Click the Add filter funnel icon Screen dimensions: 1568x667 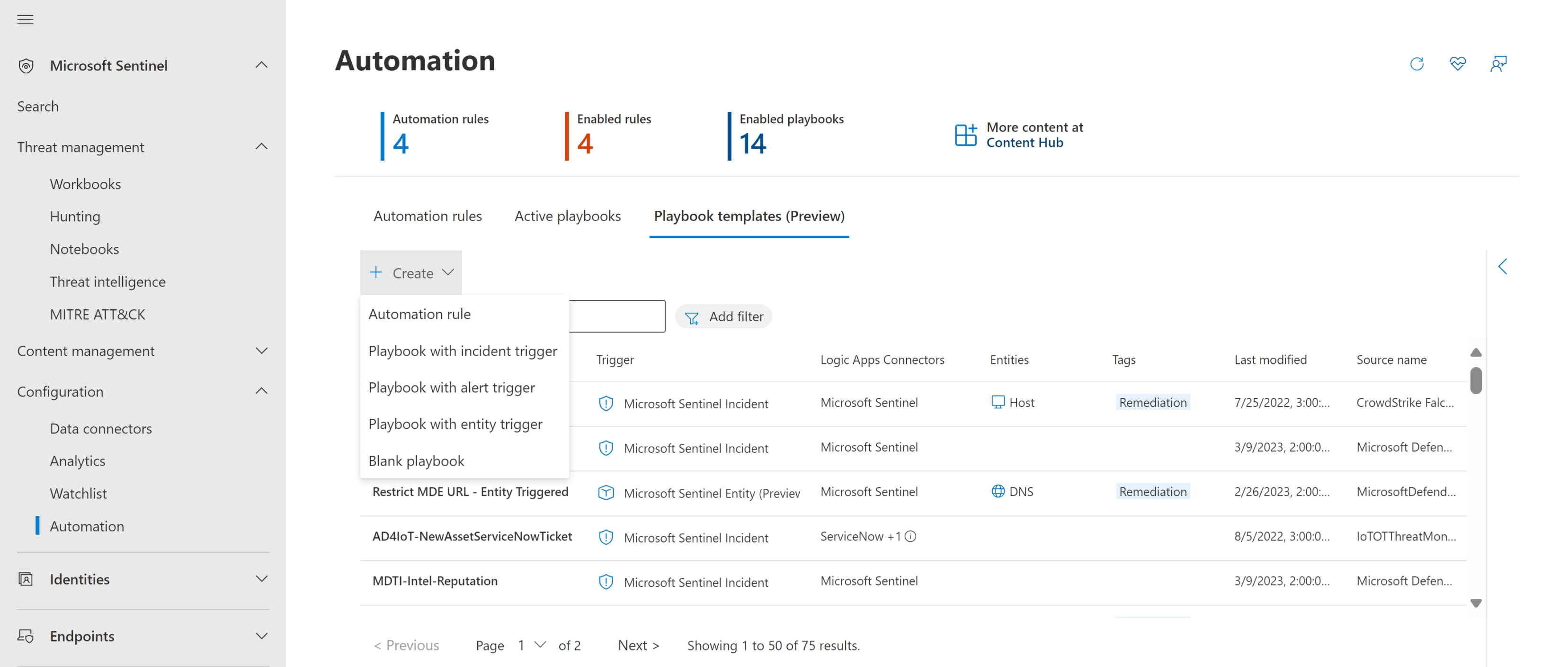coord(692,317)
